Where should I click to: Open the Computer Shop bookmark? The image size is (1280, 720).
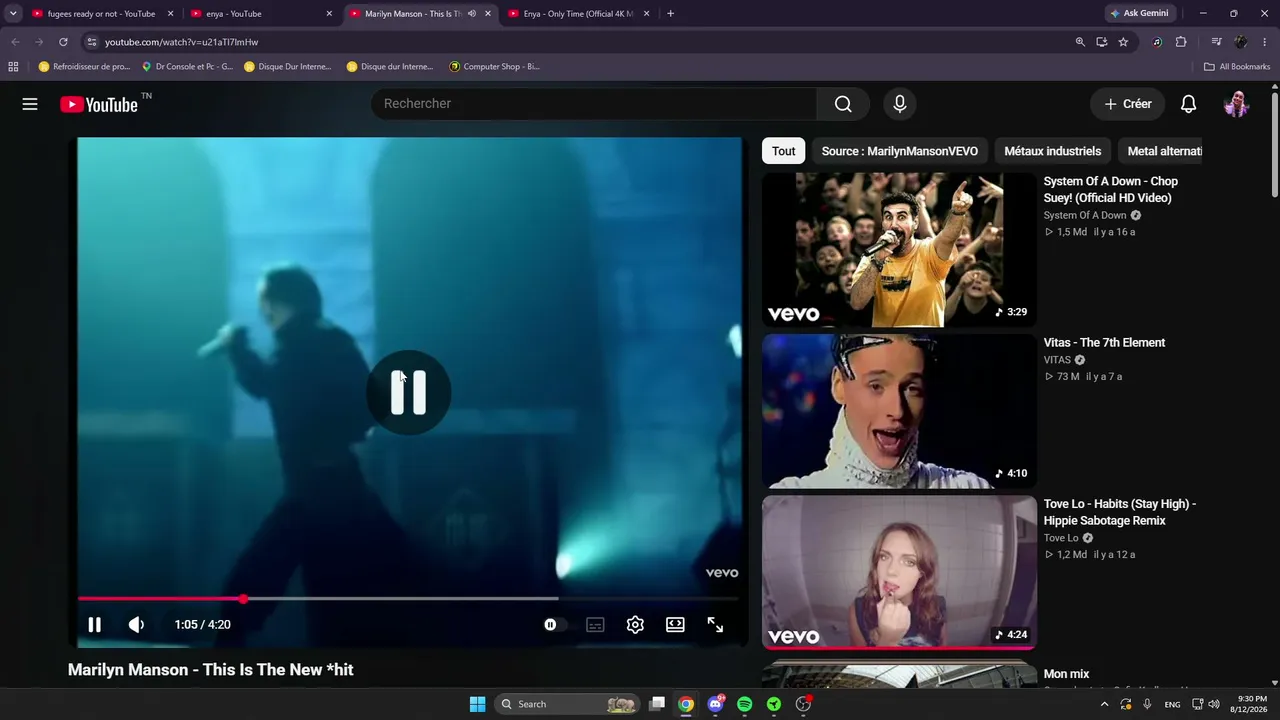(495, 67)
